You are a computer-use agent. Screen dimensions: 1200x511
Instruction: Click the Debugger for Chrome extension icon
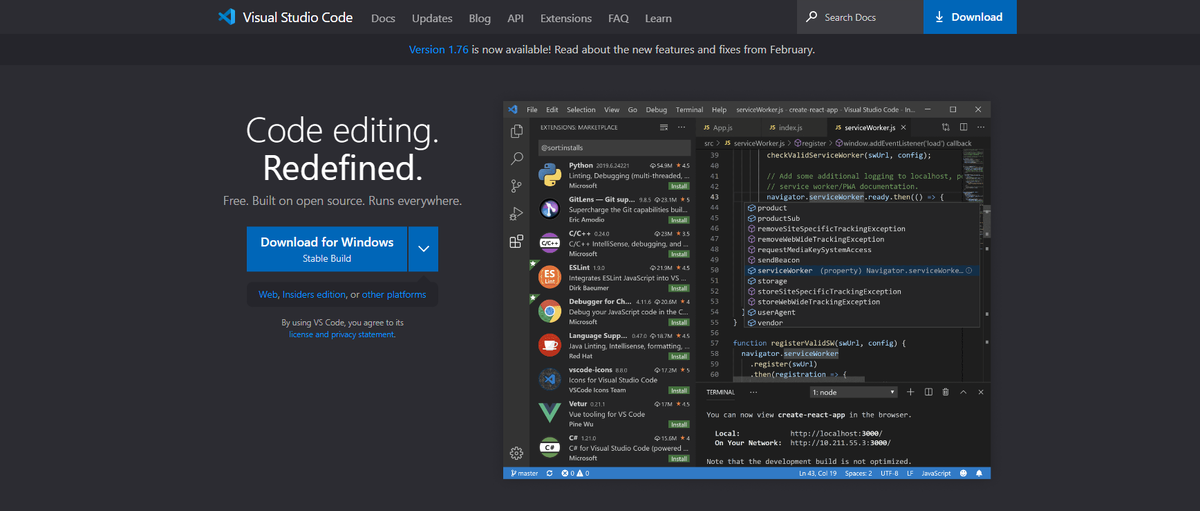549,311
